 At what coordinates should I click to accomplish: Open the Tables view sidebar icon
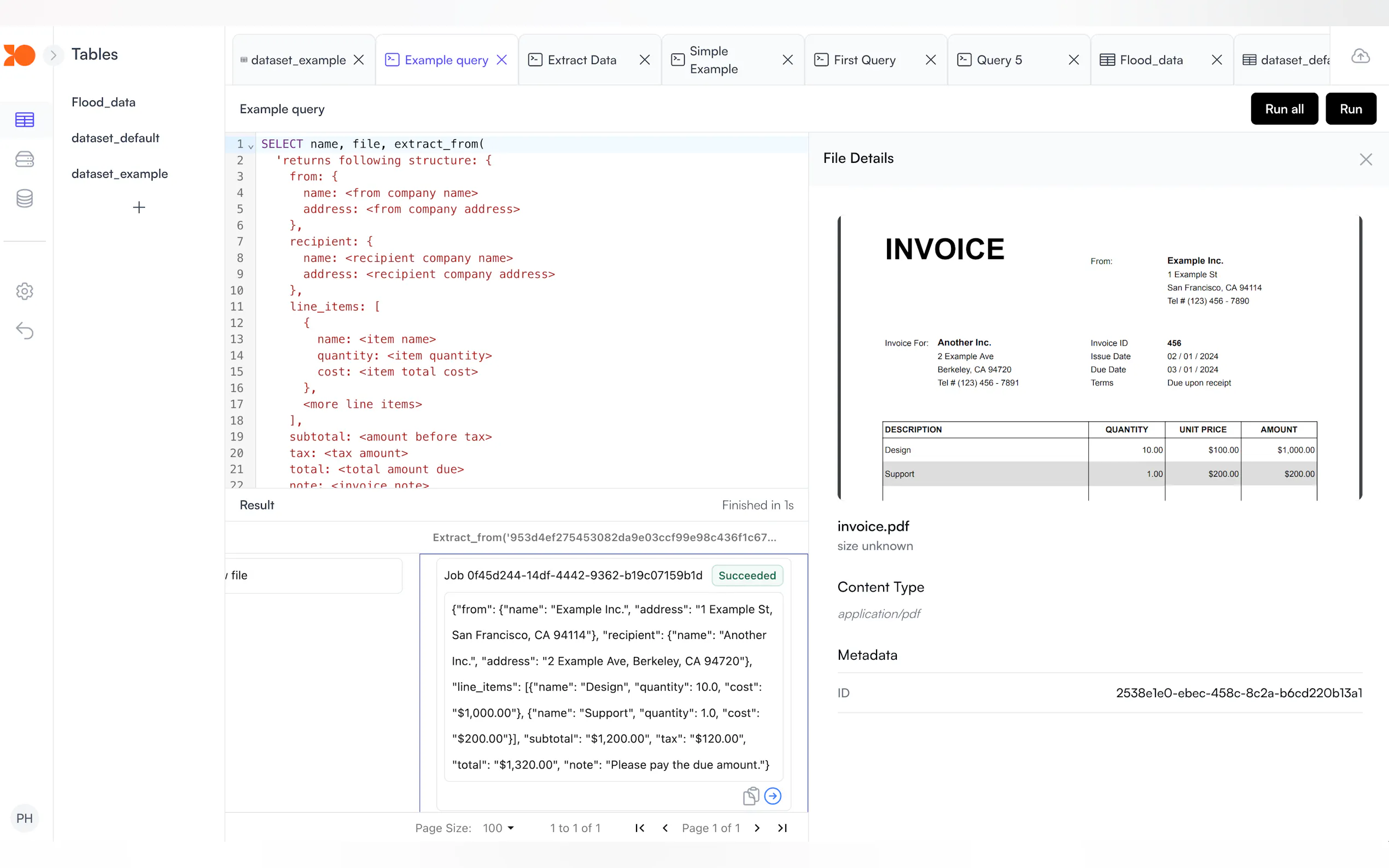pos(24,119)
